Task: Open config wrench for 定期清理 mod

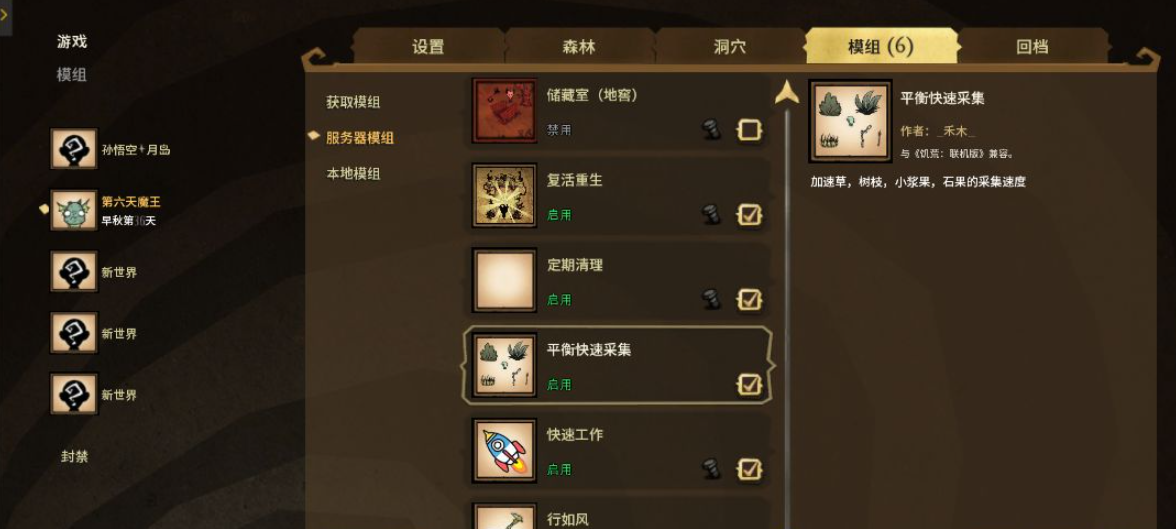Action: coord(711,299)
